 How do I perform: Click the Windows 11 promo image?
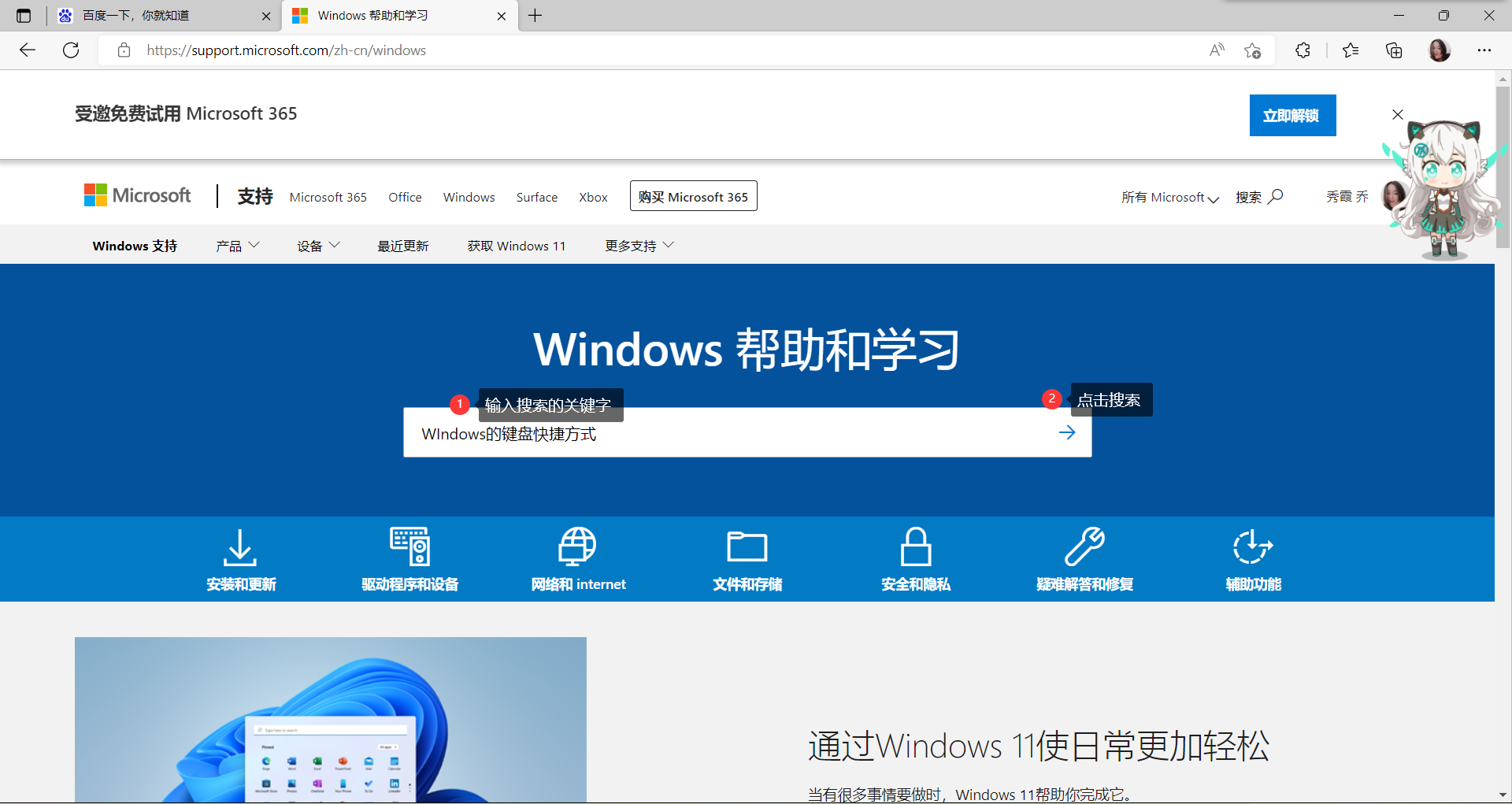pos(331,720)
